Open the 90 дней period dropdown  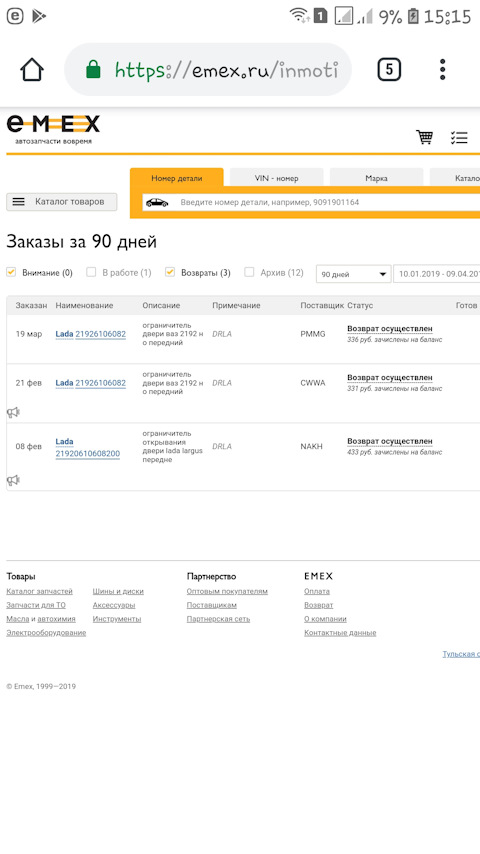[354, 274]
